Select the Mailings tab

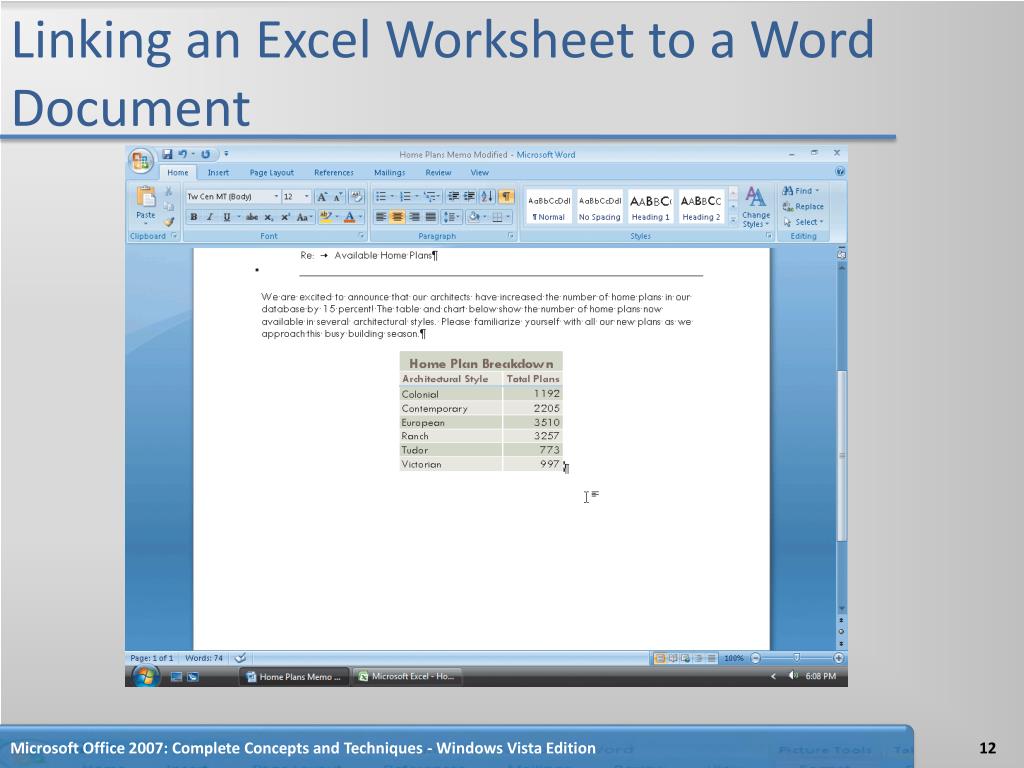389,172
